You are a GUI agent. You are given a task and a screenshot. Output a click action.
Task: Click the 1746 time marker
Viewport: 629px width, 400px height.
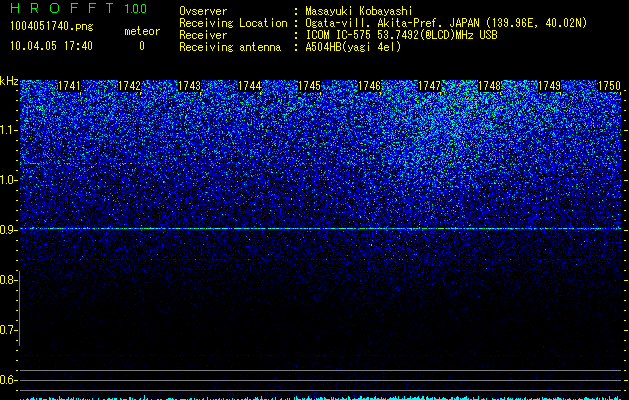coord(369,86)
